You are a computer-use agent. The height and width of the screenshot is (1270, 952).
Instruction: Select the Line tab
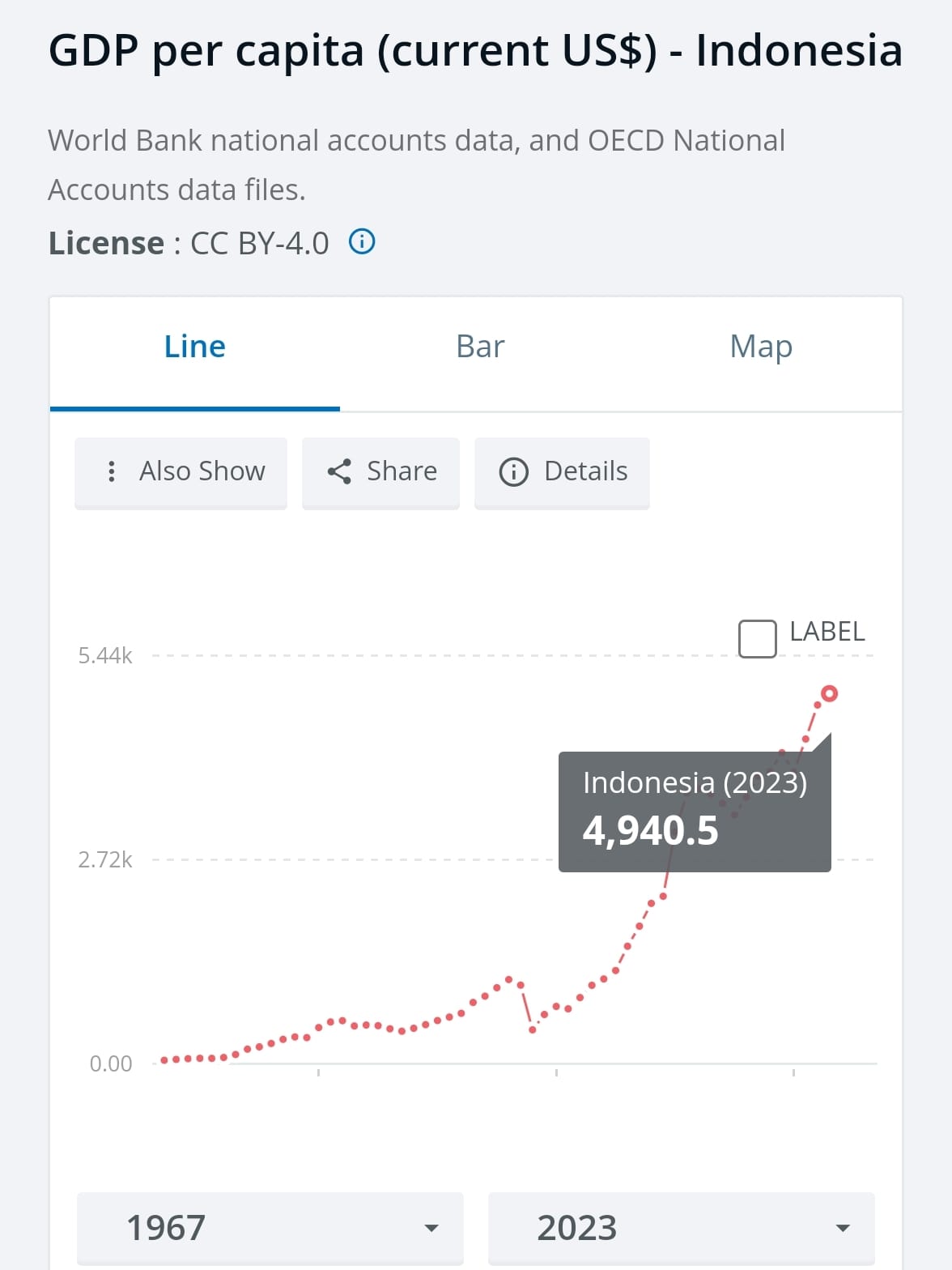pos(195,347)
